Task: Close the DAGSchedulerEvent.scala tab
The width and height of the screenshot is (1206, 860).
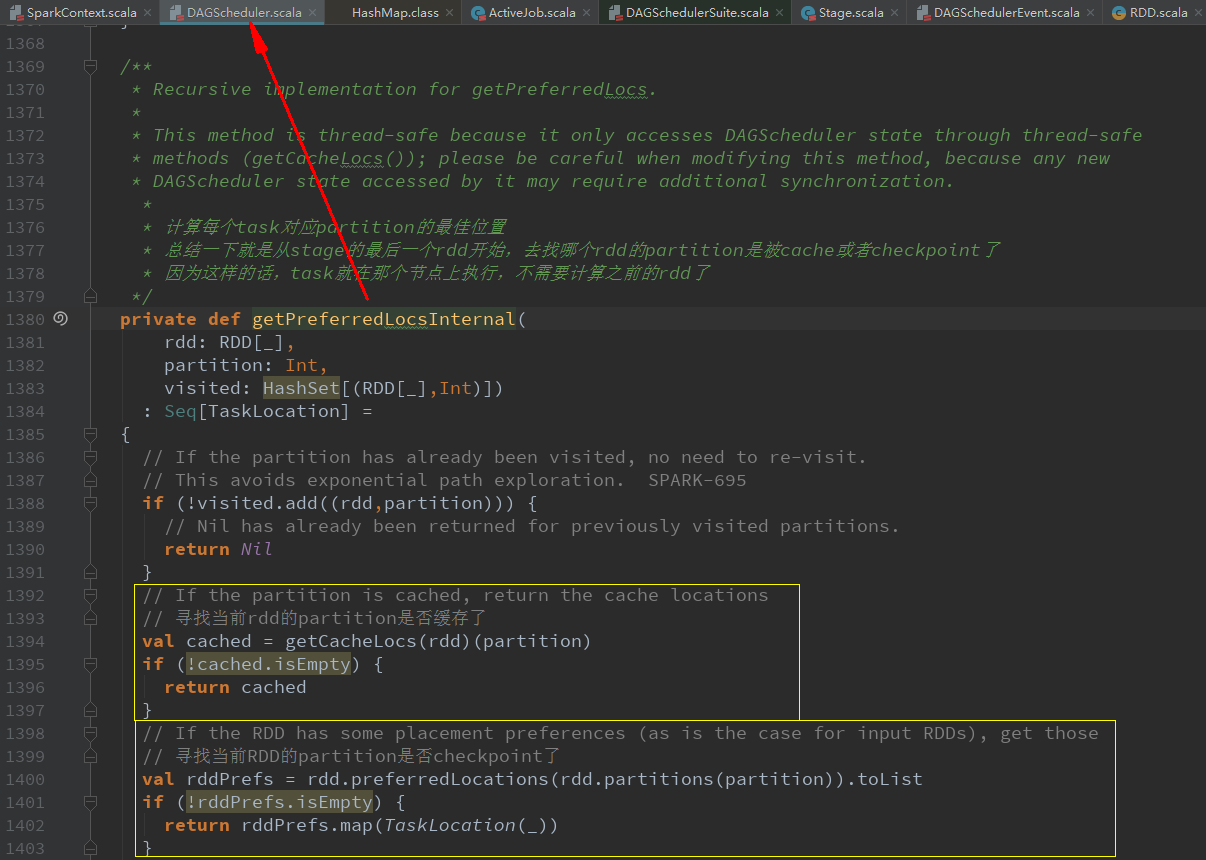Action: (x=1091, y=13)
